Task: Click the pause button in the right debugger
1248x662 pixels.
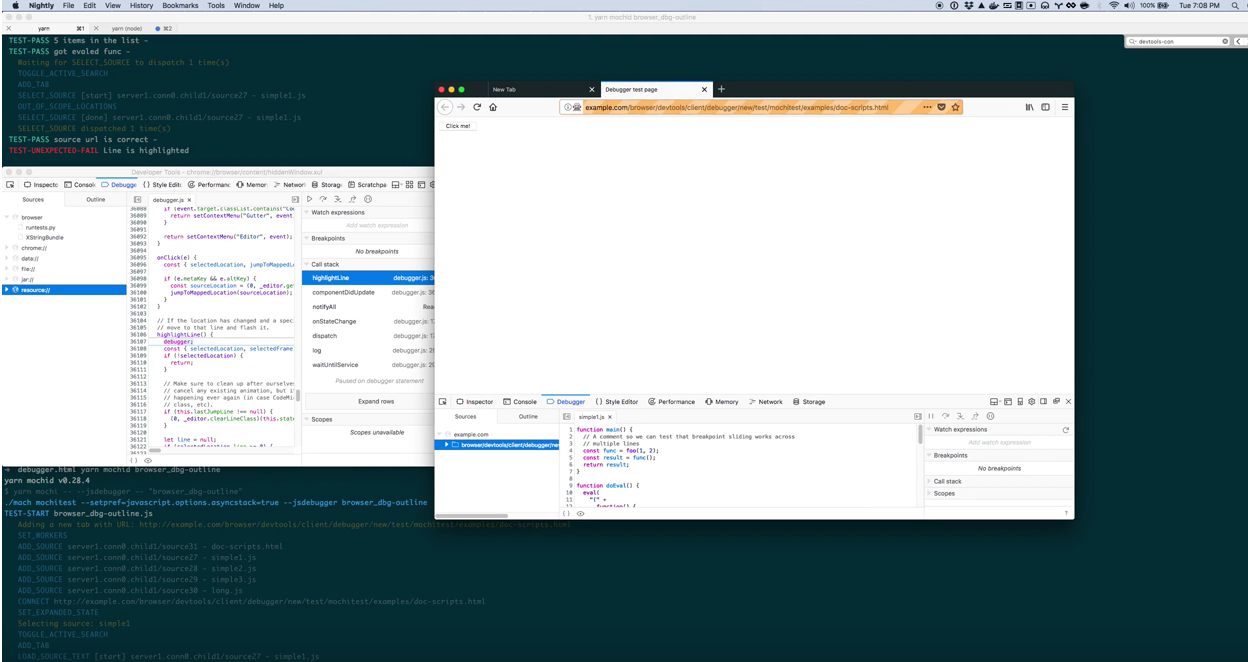Action: pyautogui.click(x=931, y=416)
